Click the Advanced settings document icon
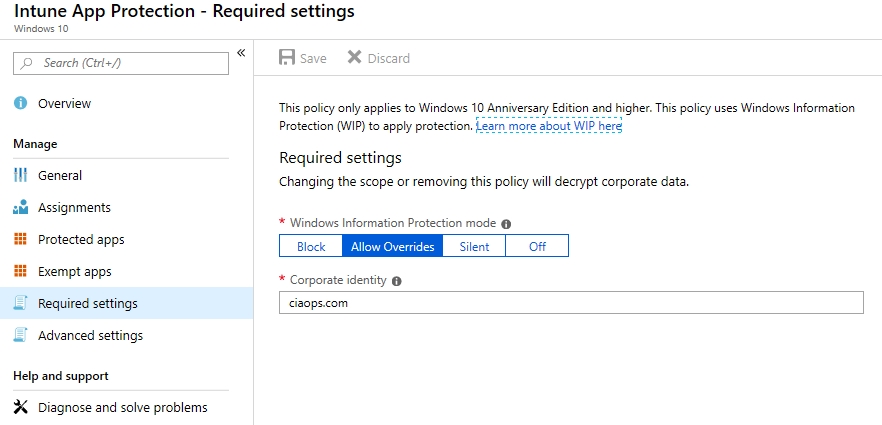 [x=20, y=336]
